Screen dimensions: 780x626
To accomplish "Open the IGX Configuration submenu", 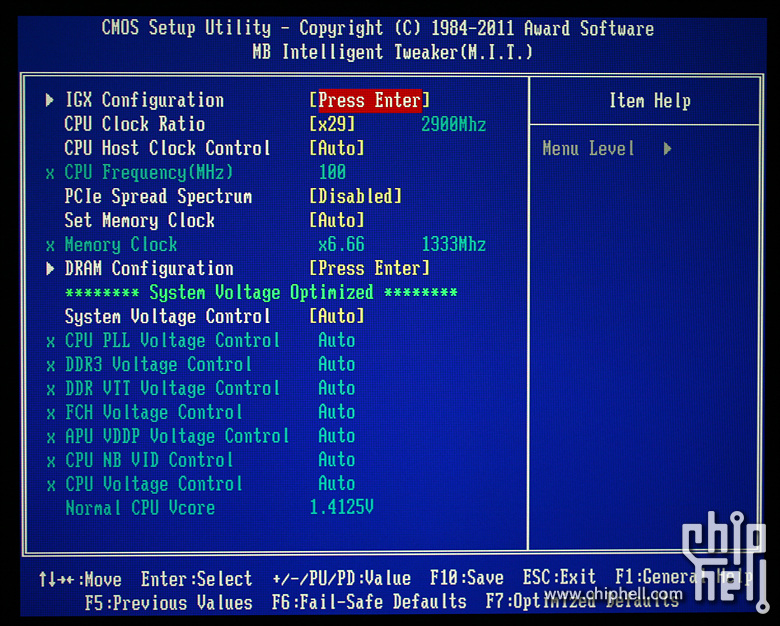I will 145,100.
